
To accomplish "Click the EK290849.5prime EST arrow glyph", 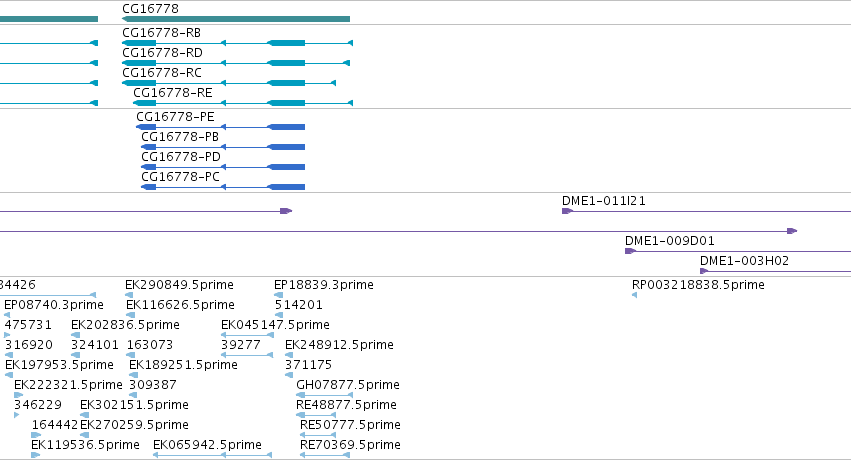I will point(129,295).
